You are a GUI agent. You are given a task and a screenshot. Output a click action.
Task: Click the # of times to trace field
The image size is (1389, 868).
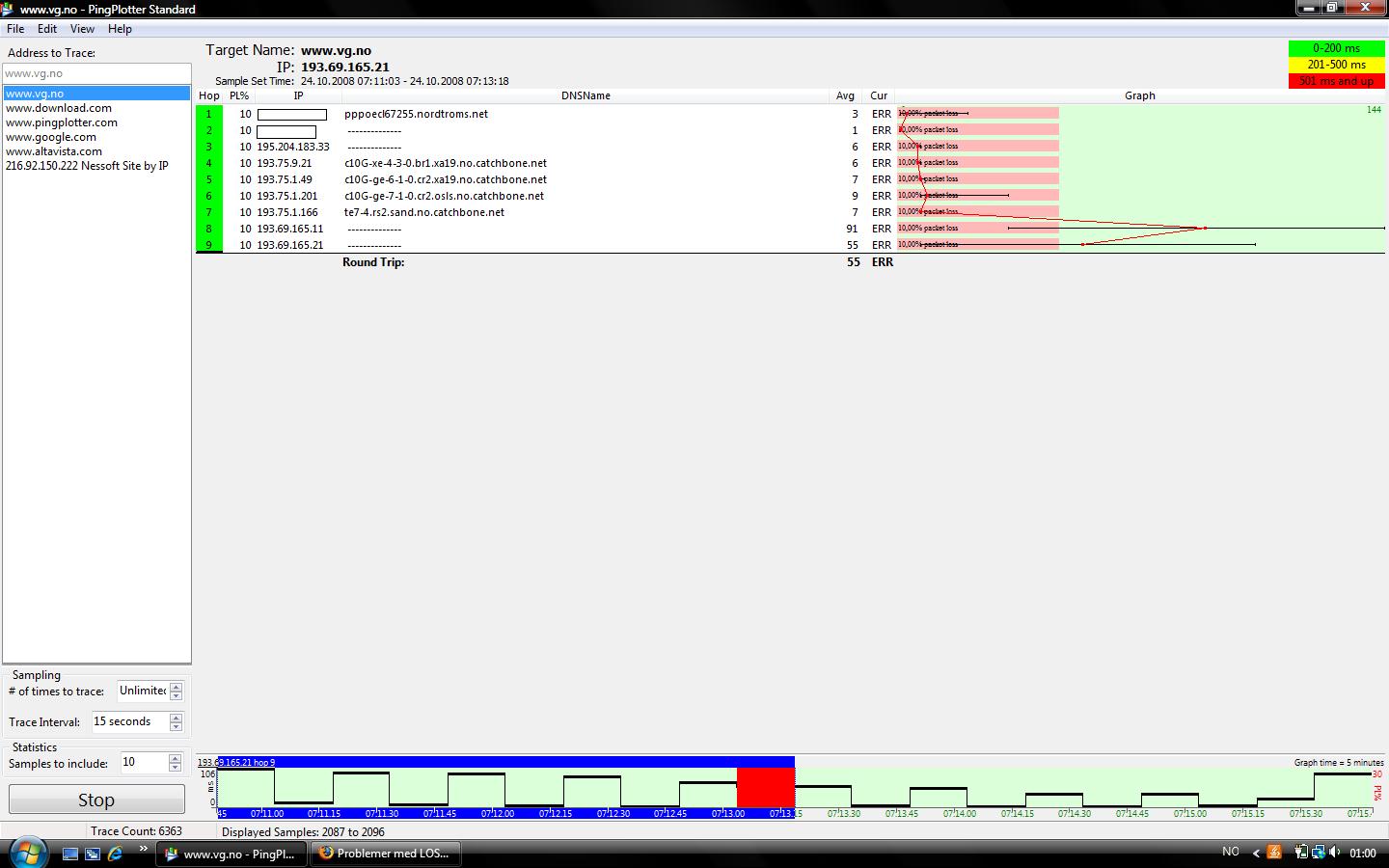tap(142, 691)
